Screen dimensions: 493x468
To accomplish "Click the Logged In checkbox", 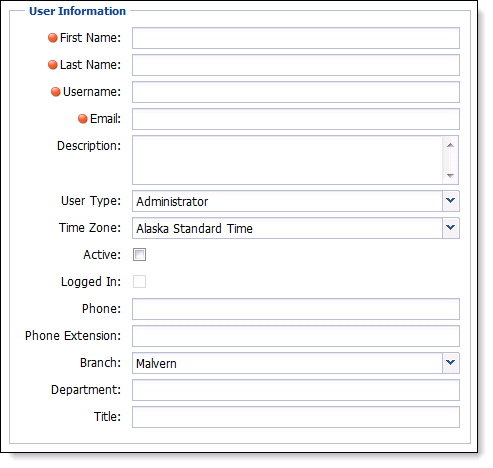I will (x=139, y=282).
